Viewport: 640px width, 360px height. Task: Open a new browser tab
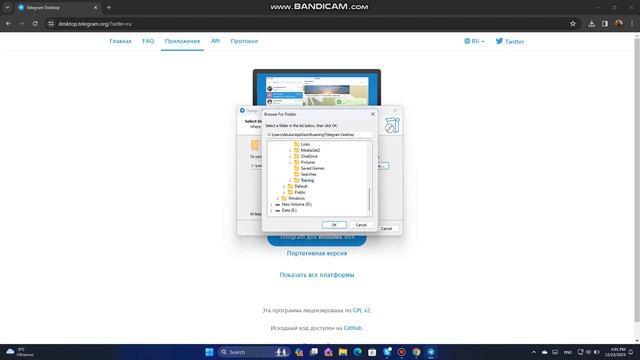point(109,7)
